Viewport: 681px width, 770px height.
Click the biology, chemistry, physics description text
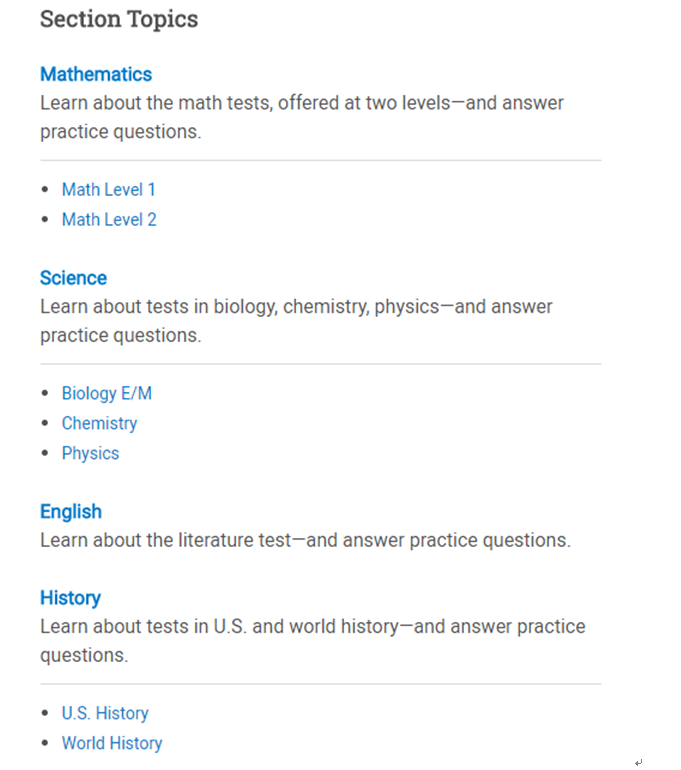click(297, 321)
